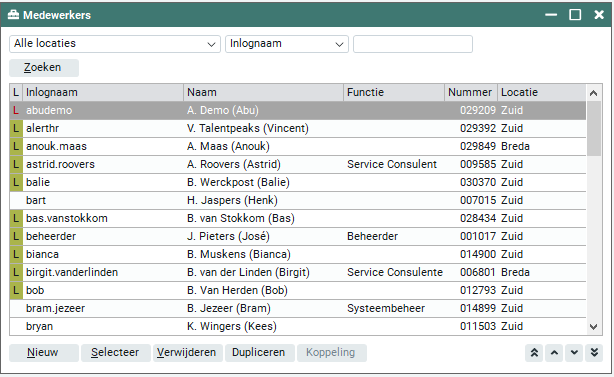Click the search text input field
This screenshot has height=377, width=614.
[413, 44]
